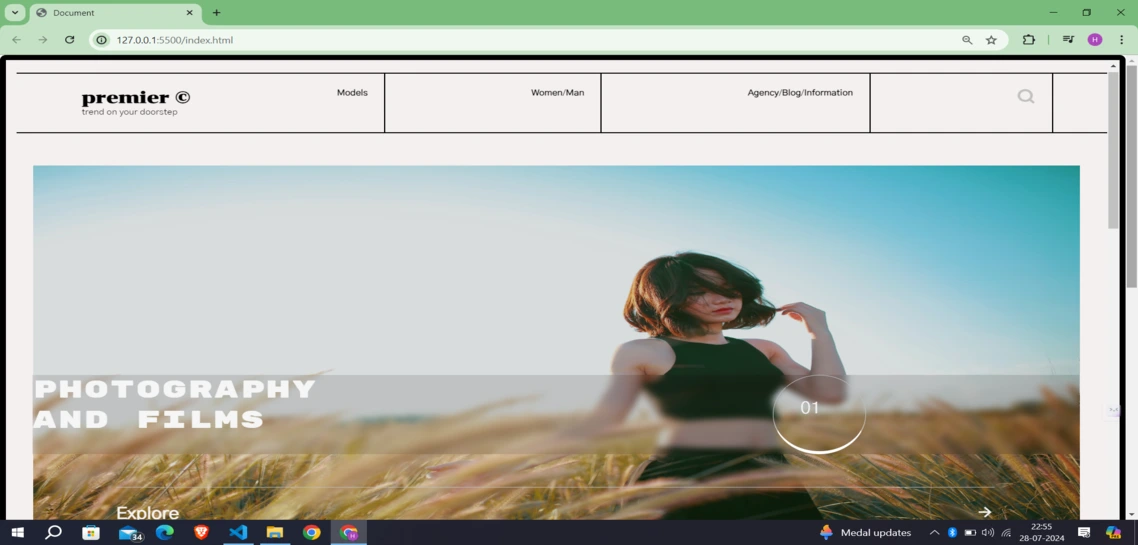Open the notification center icon
Screen dimensions: 1138x545
point(1084,533)
